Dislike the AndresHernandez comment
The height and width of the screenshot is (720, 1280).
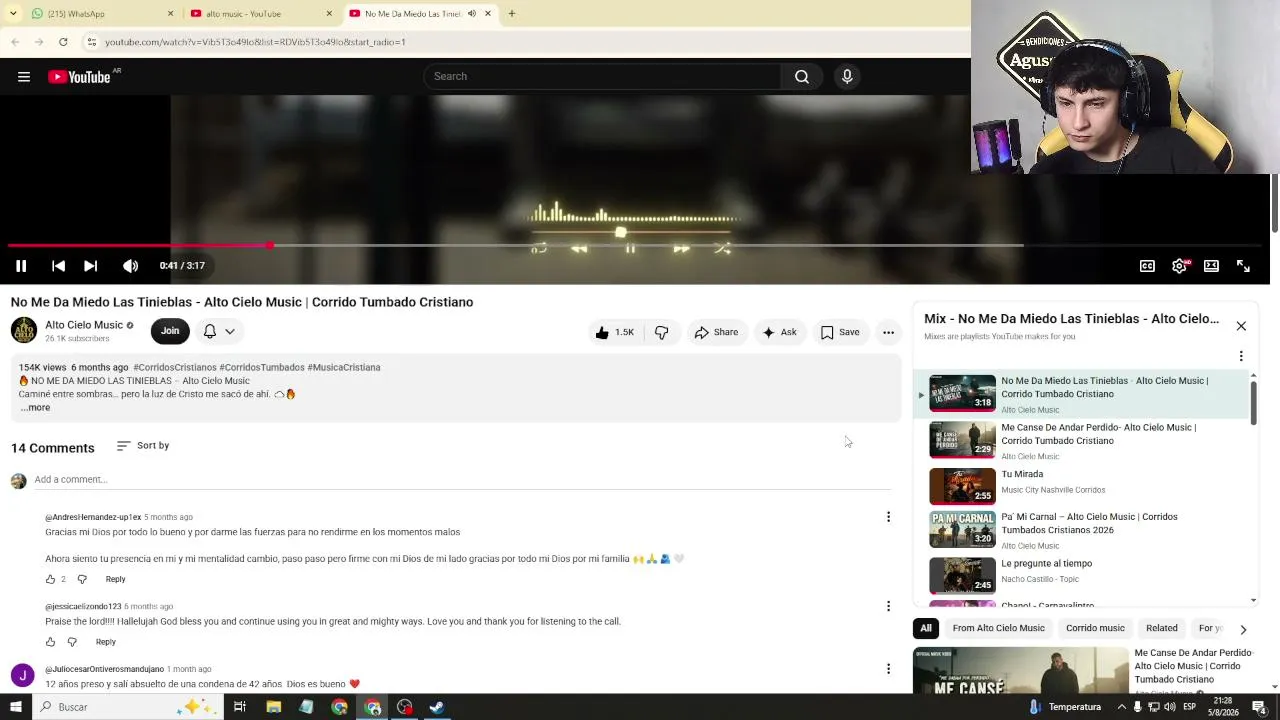(x=82, y=580)
